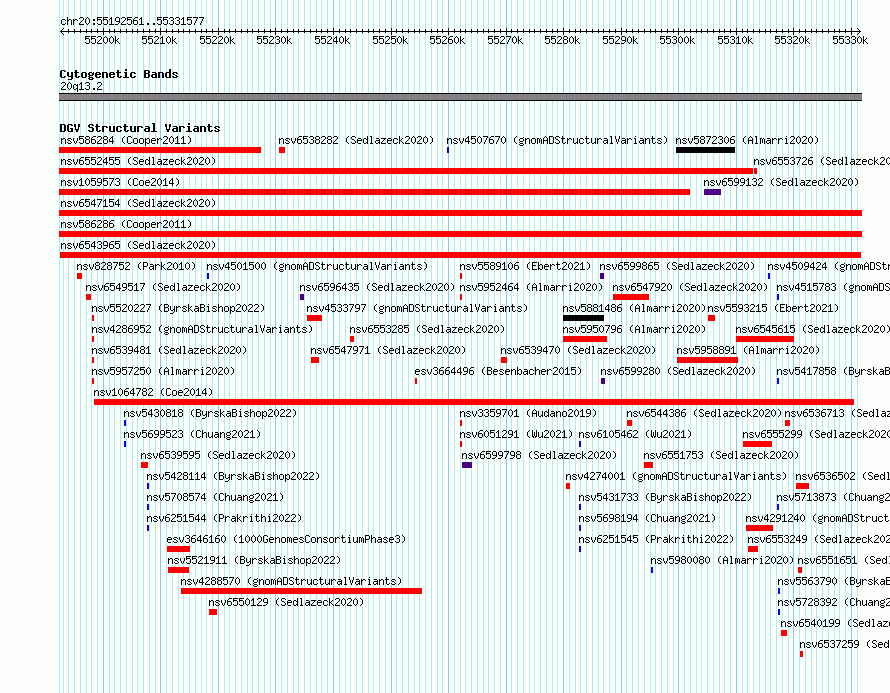Open the nsv4501500 (gnomADStructuralVariants) label

(317, 266)
